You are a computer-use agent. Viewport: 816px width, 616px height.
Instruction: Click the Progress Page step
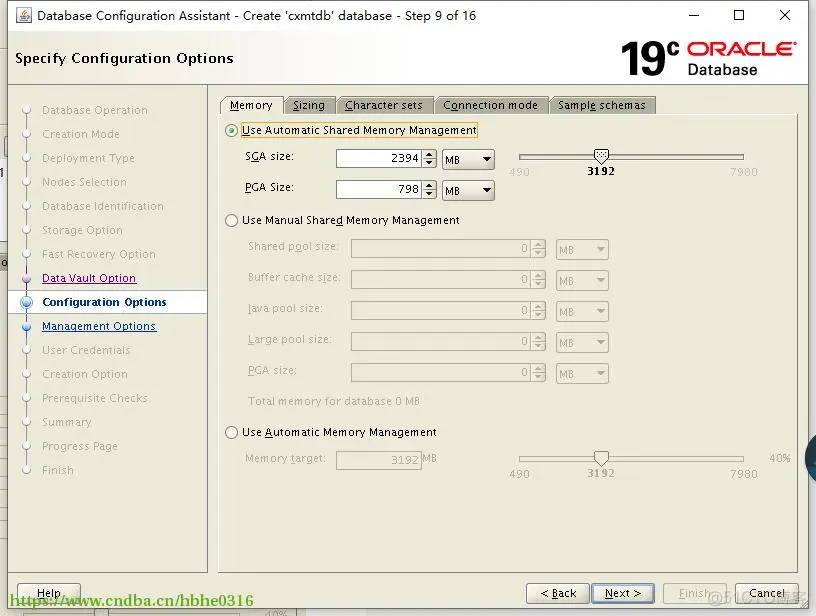pos(80,446)
